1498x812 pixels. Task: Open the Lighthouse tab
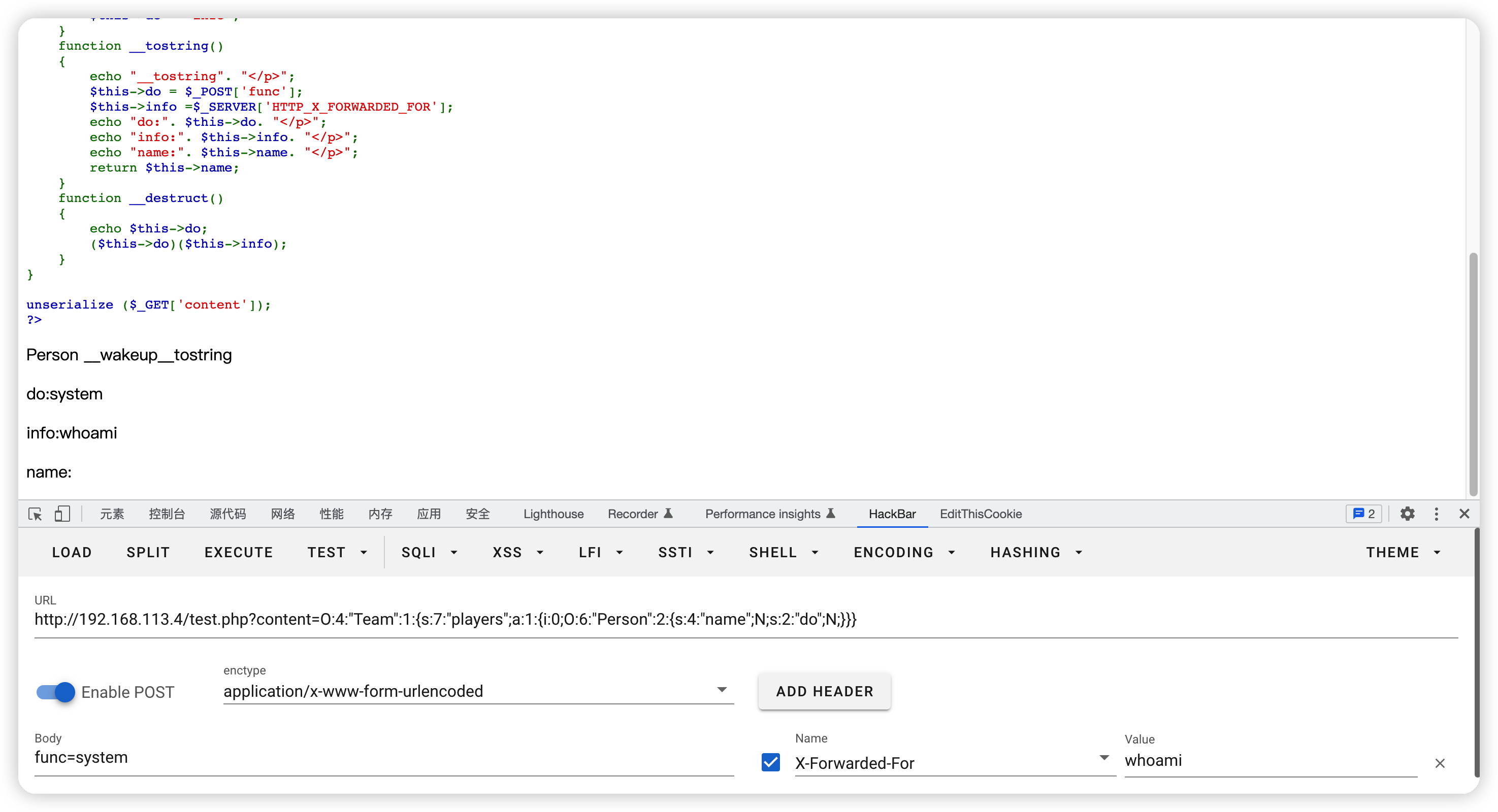click(553, 514)
